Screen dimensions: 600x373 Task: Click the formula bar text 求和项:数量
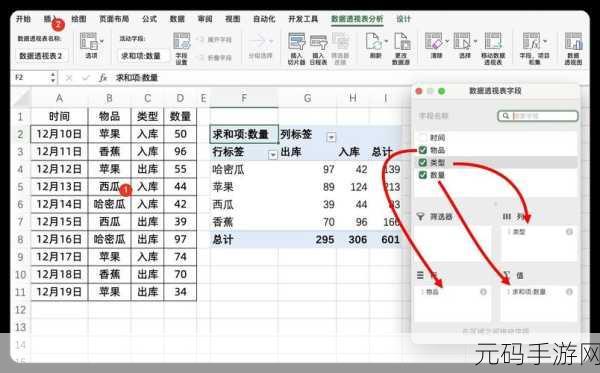(x=137, y=78)
